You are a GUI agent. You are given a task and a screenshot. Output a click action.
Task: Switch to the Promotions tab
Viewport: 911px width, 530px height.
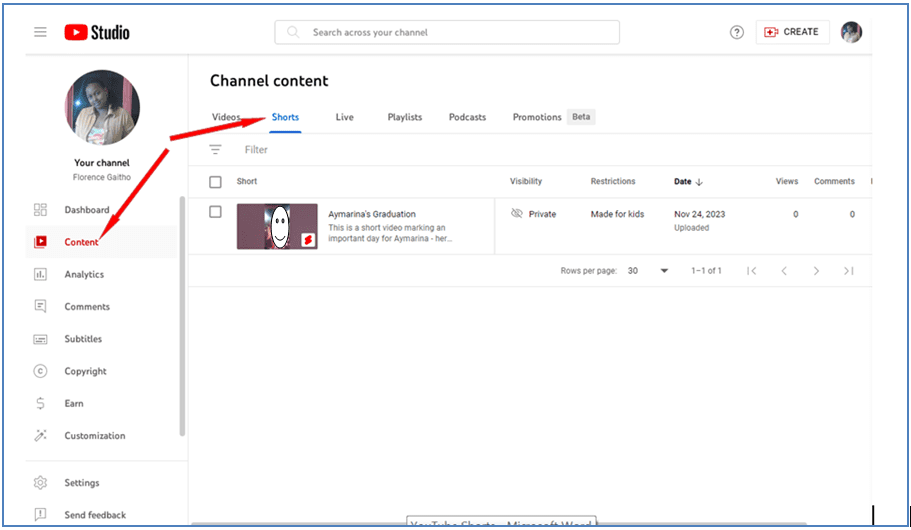(537, 117)
